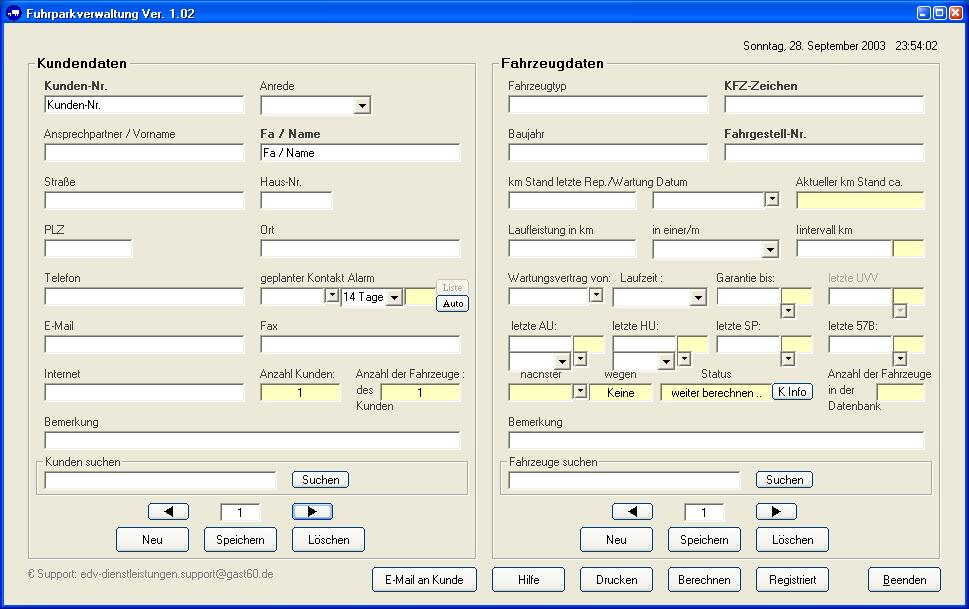The image size is (969, 609).
Task: Open the Wartungsvertrag von dropdown
Action: click(596, 296)
